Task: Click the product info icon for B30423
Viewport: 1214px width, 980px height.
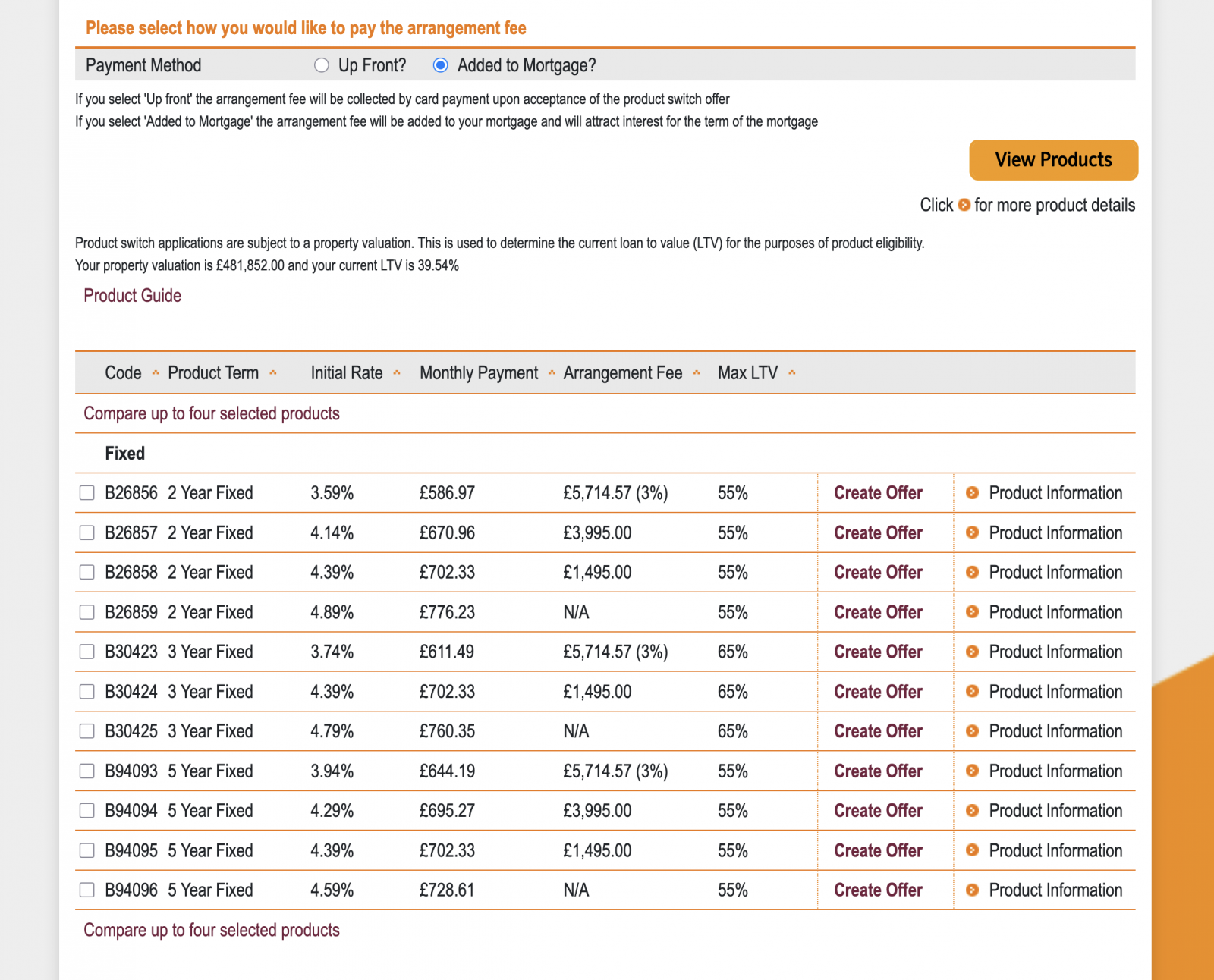Action: 972,652
